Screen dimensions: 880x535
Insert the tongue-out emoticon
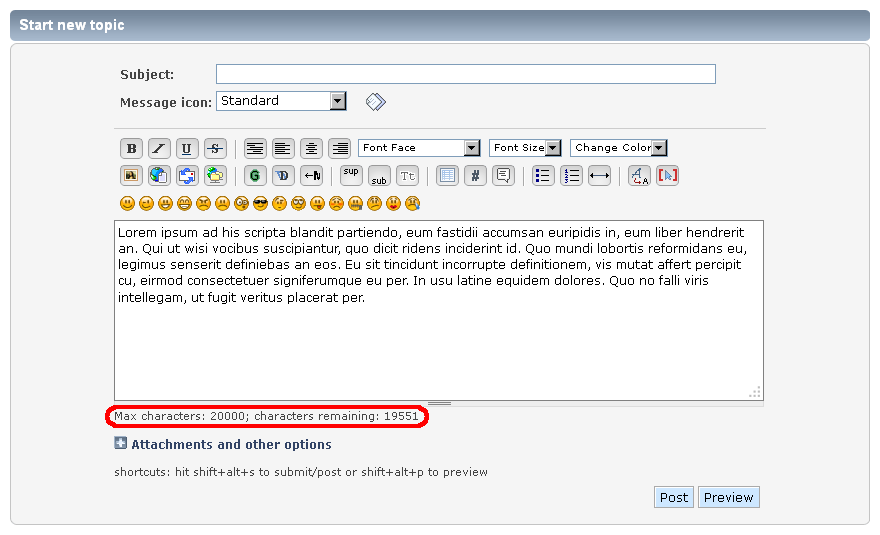click(x=318, y=203)
